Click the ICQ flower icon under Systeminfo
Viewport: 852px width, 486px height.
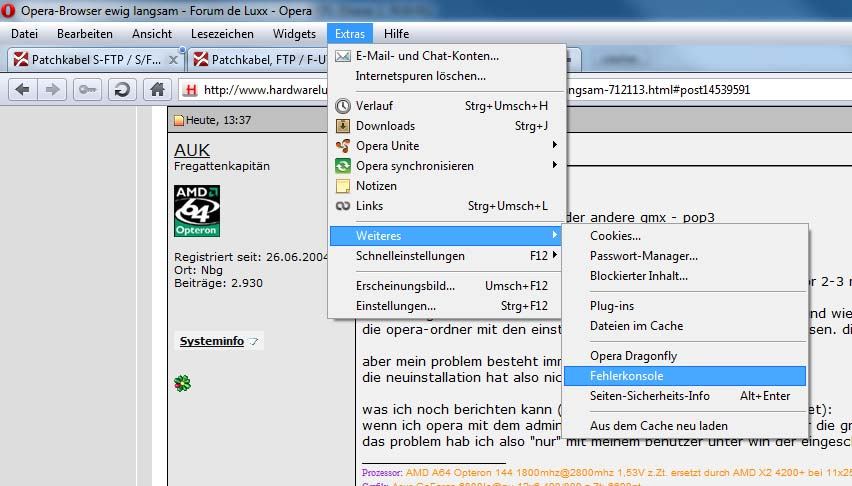click(183, 383)
